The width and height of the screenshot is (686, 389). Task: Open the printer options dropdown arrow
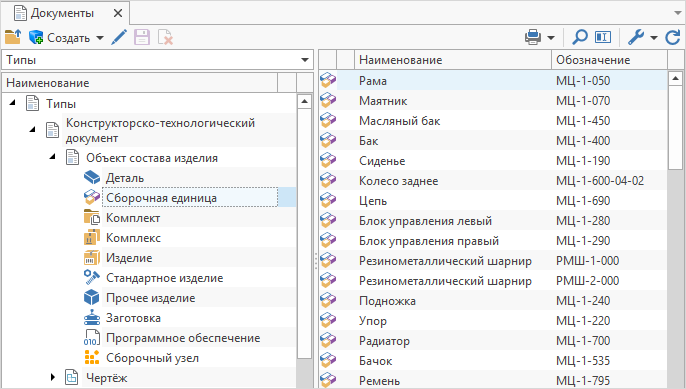coord(551,38)
